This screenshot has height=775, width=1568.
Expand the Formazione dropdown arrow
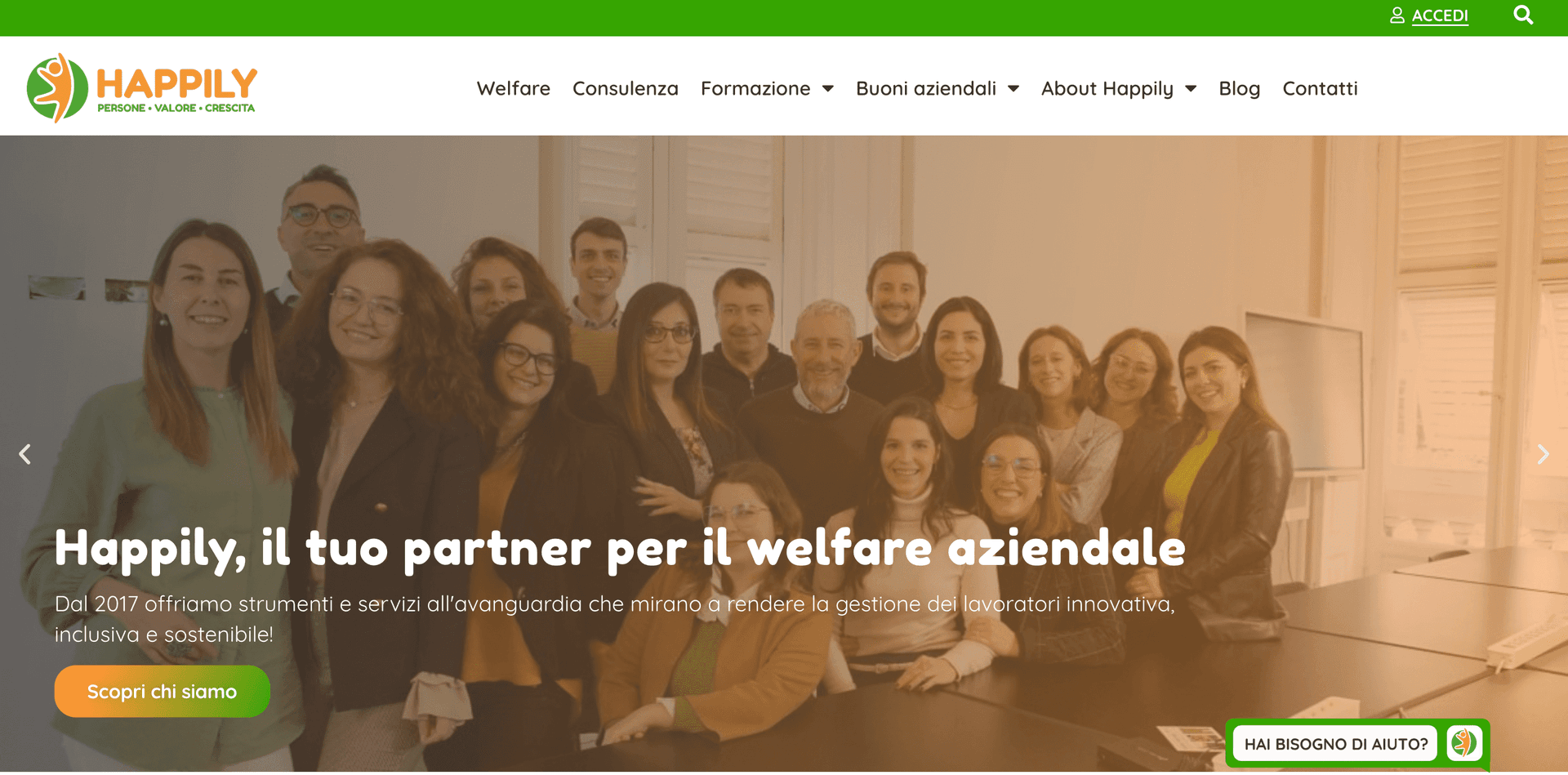tap(827, 88)
